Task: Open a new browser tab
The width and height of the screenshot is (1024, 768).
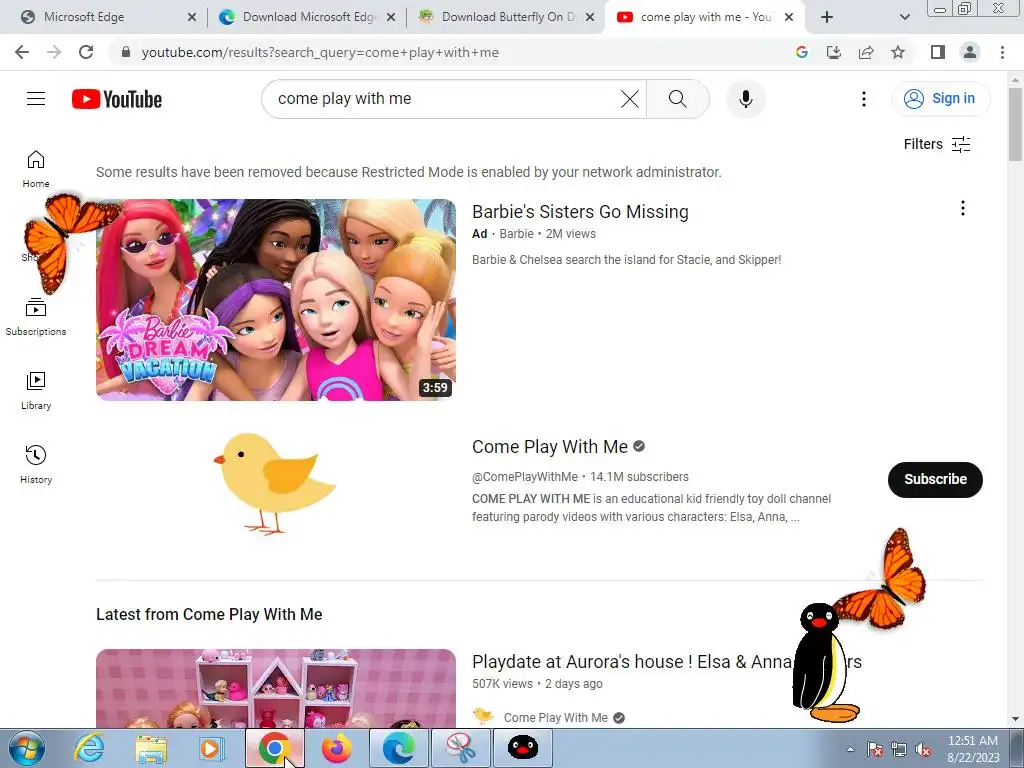Action: 827,17
